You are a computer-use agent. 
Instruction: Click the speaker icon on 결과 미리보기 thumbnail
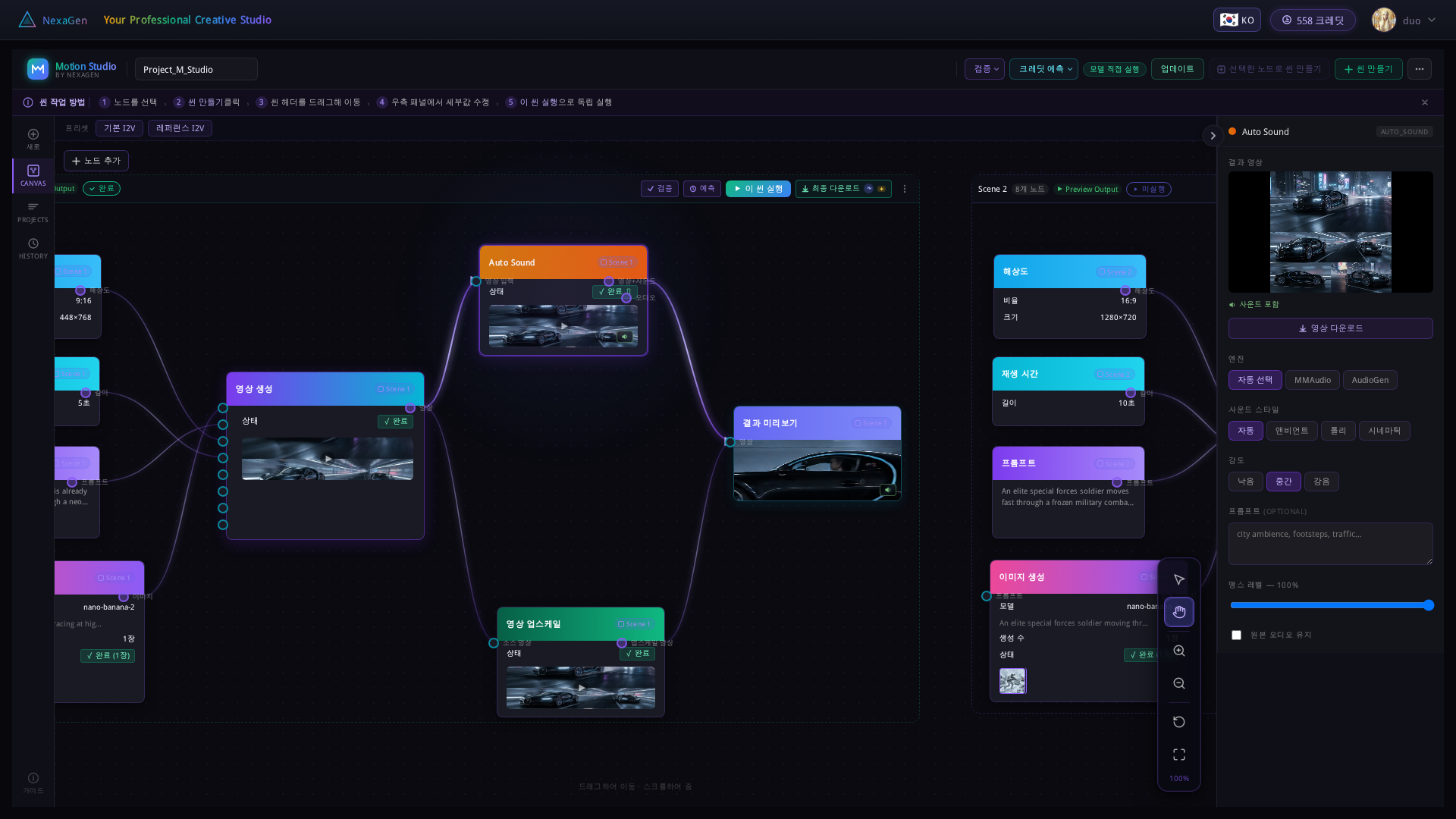pyautogui.click(x=888, y=490)
